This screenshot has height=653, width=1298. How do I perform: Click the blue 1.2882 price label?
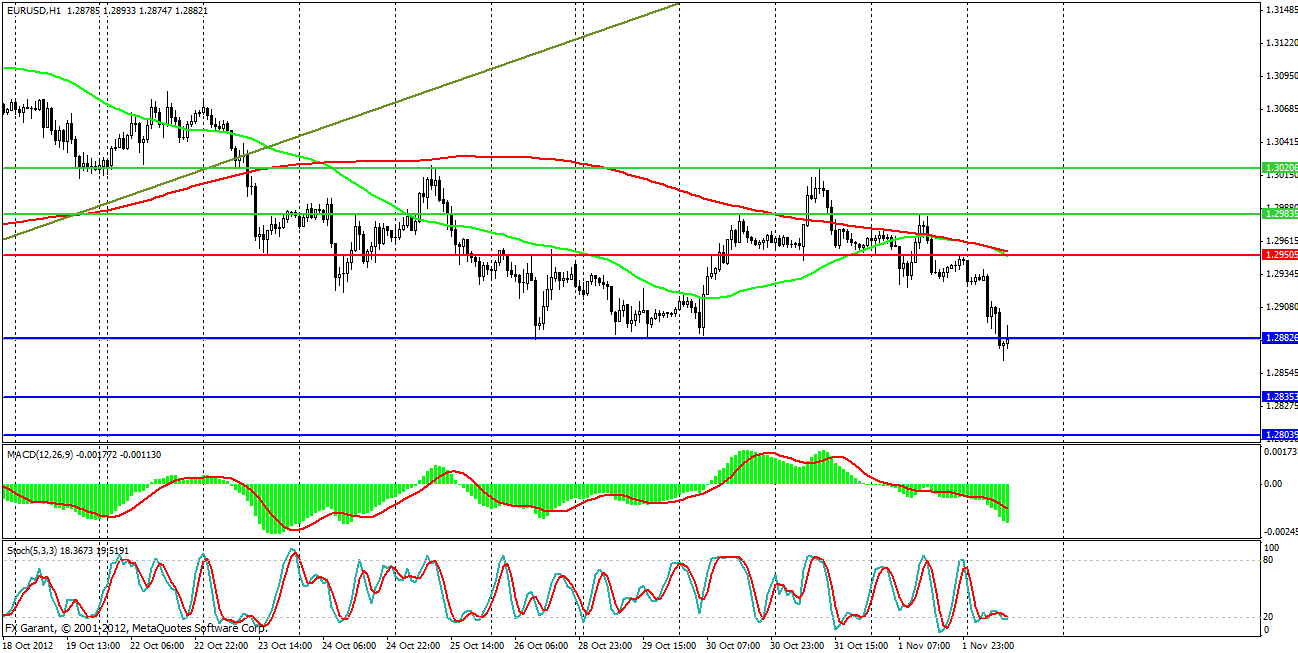(x=1279, y=339)
